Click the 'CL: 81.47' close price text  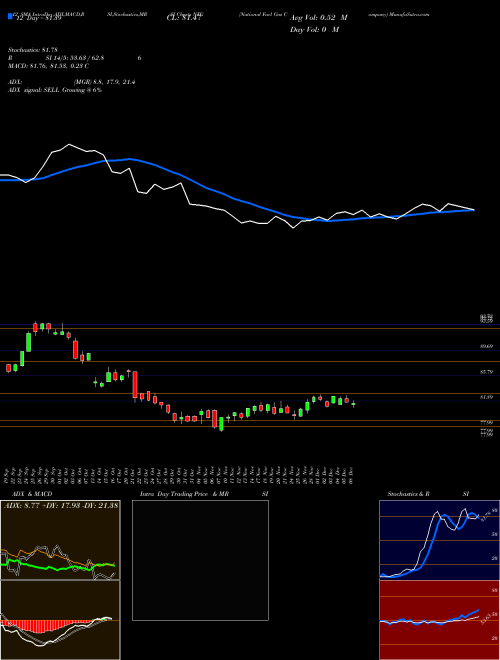coord(186,18)
